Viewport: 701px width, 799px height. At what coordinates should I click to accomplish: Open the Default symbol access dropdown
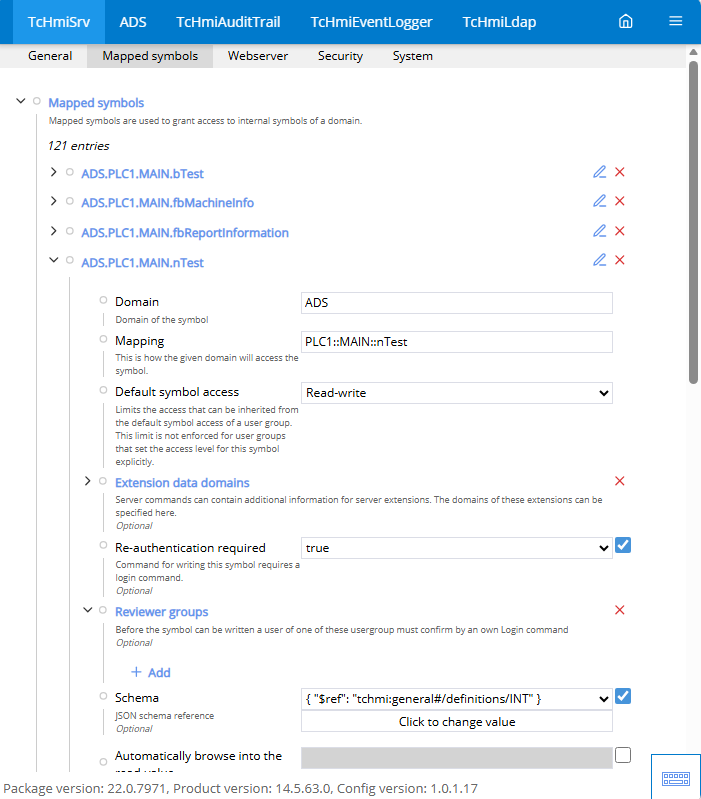[456, 393]
